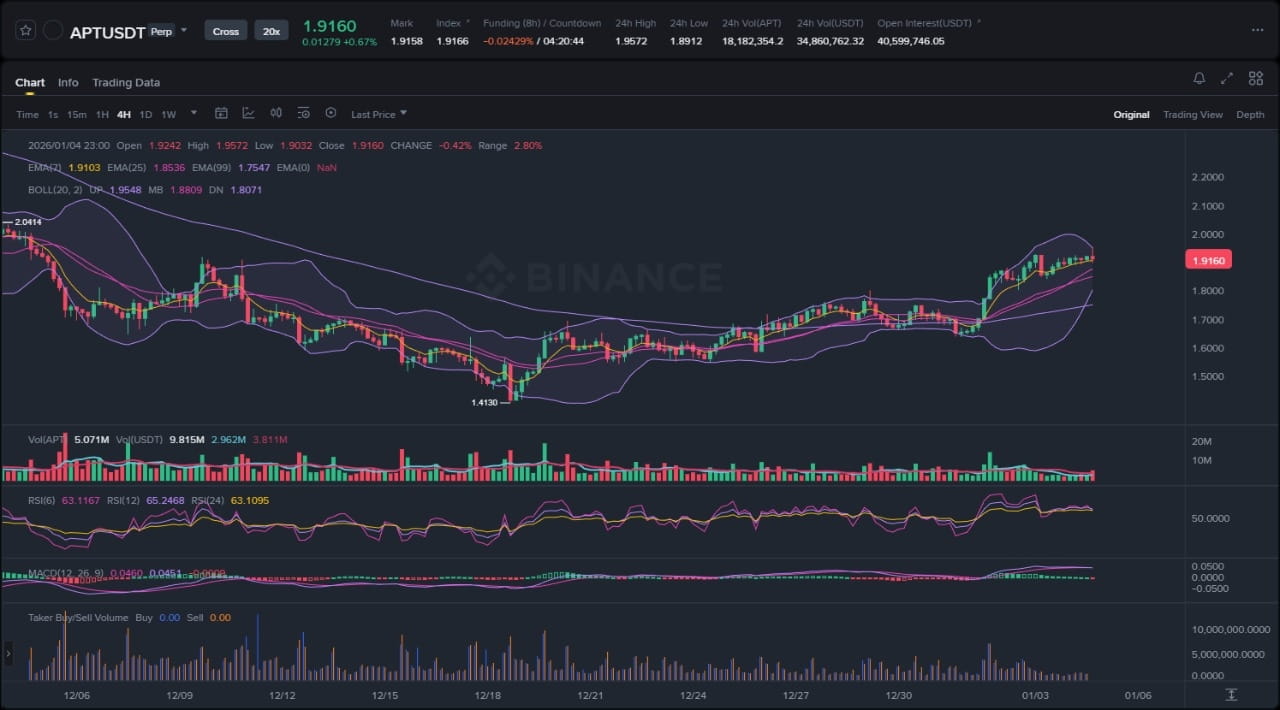The height and width of the screenshot is (710, 1280).
Task: Click the 1.4130 low price marker
Action: point(484,402)
